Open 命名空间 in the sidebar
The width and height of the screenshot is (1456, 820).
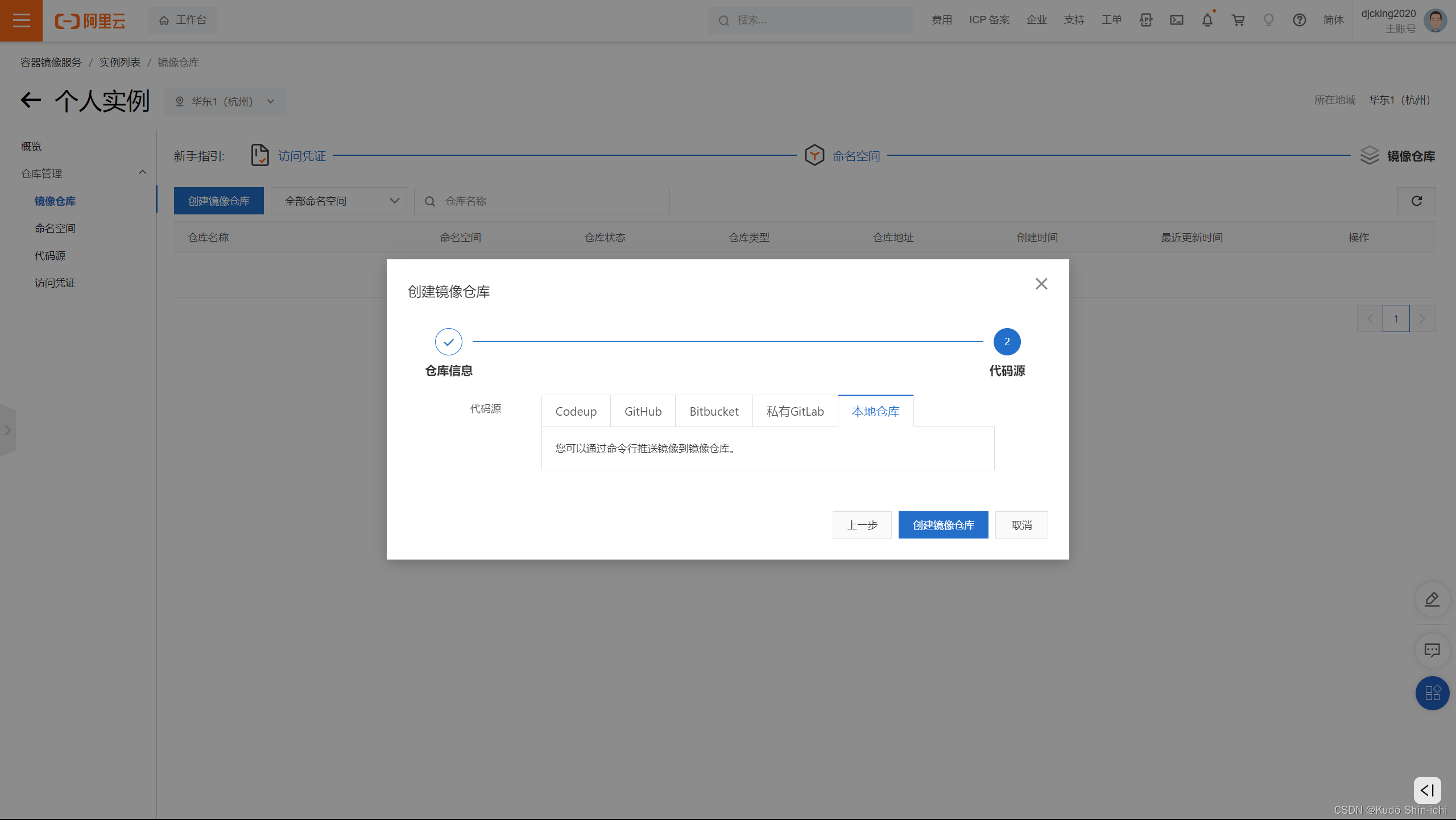tap(55, 228)
